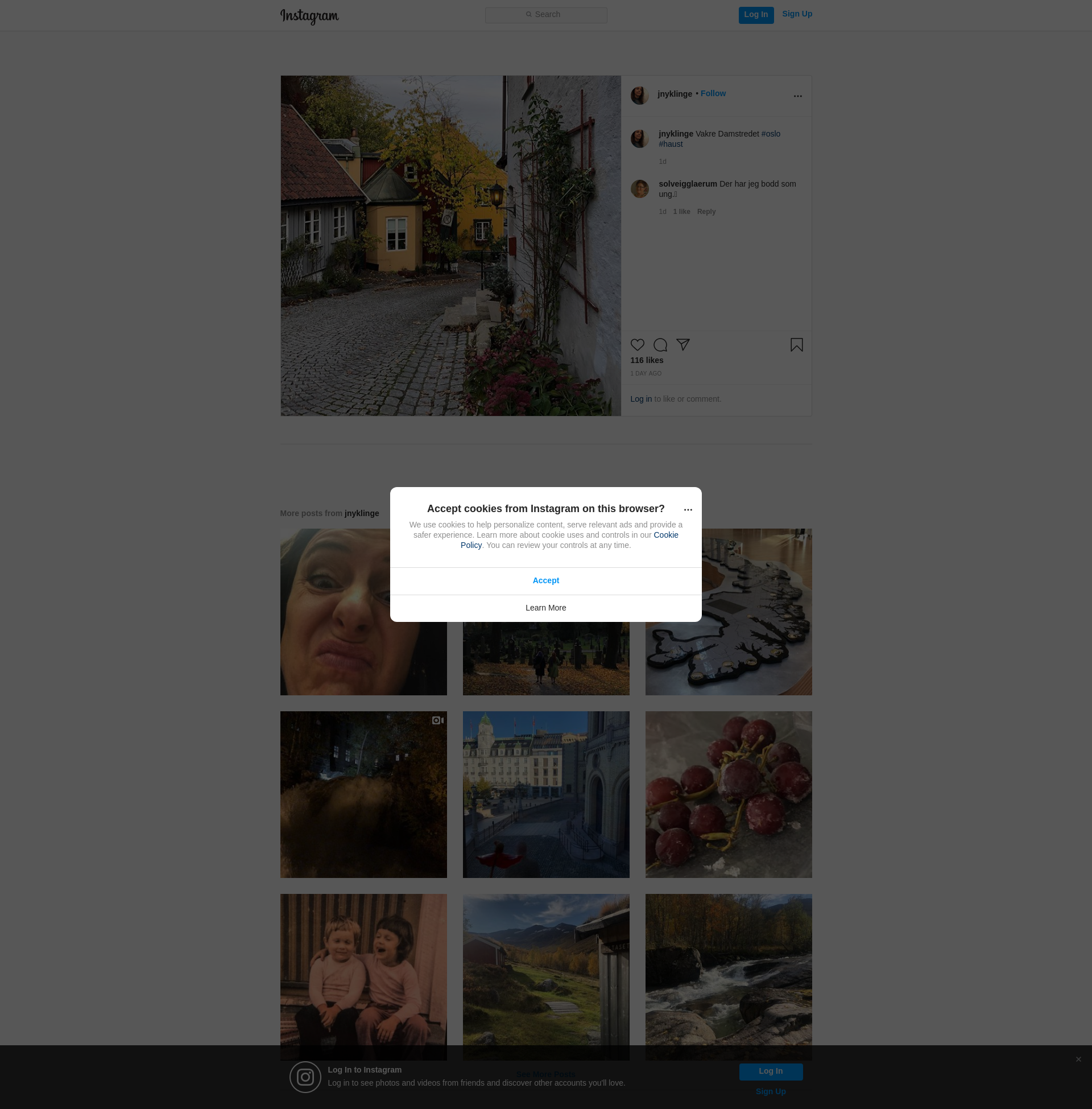
Task: Click the Instagram camera icon in the banner
Action: point(305,1077)
